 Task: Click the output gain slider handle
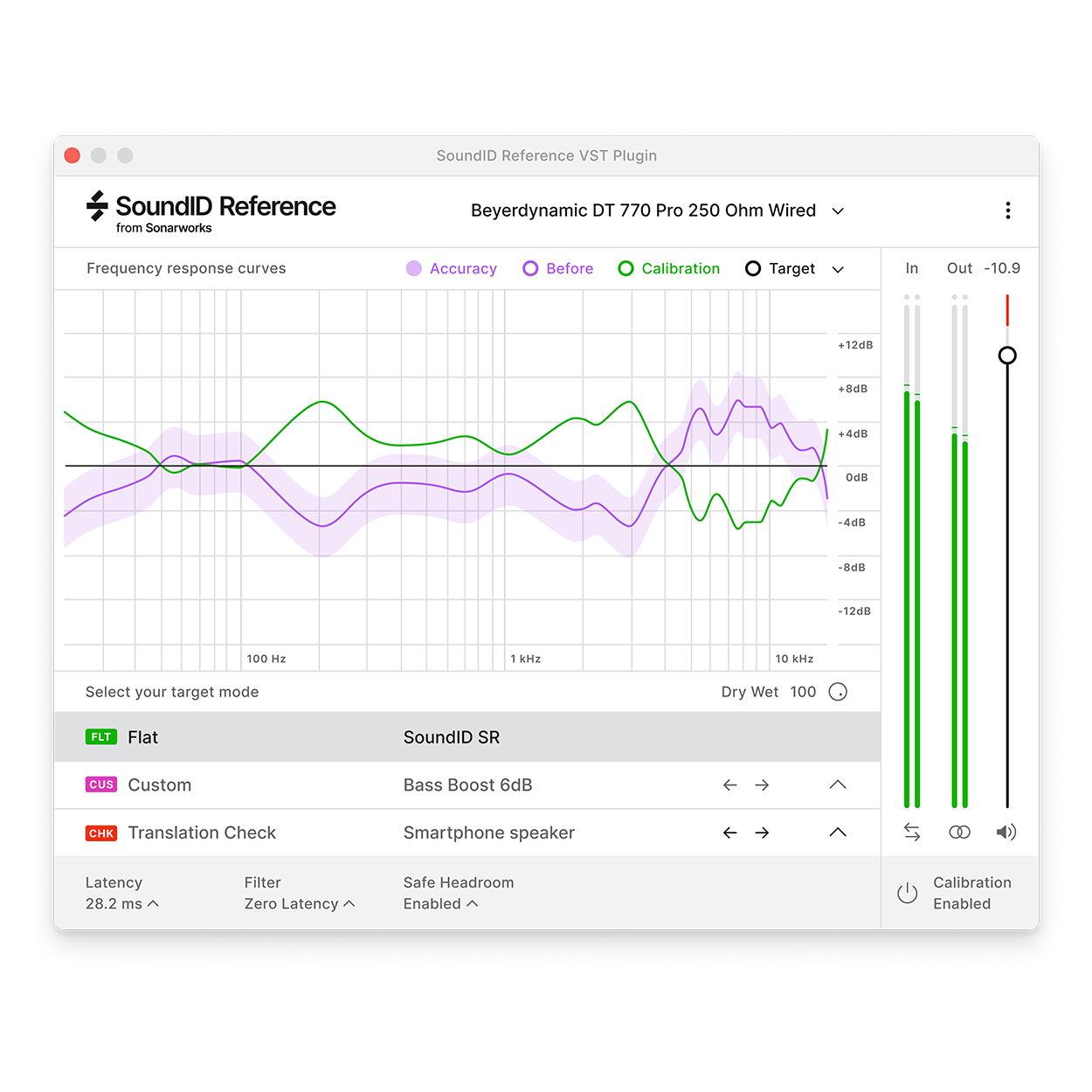click(1007, 356)
